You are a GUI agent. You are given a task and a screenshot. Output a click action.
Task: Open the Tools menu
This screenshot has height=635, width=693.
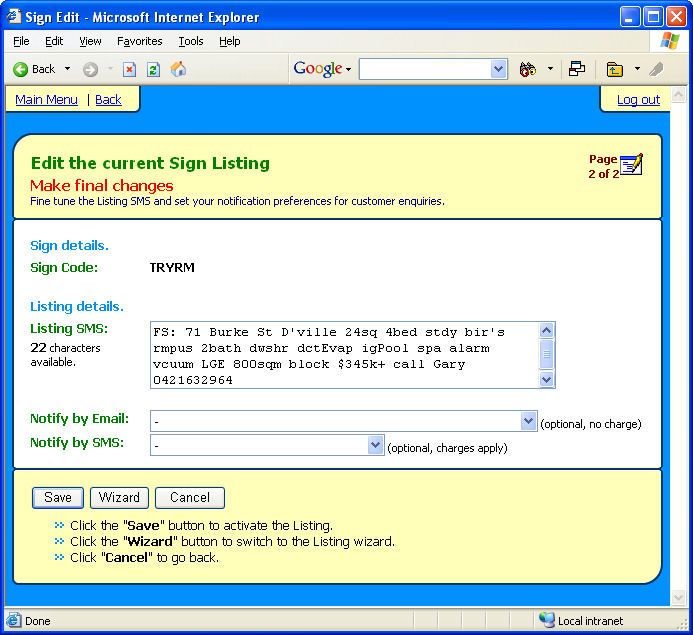[x=190, y=41]
